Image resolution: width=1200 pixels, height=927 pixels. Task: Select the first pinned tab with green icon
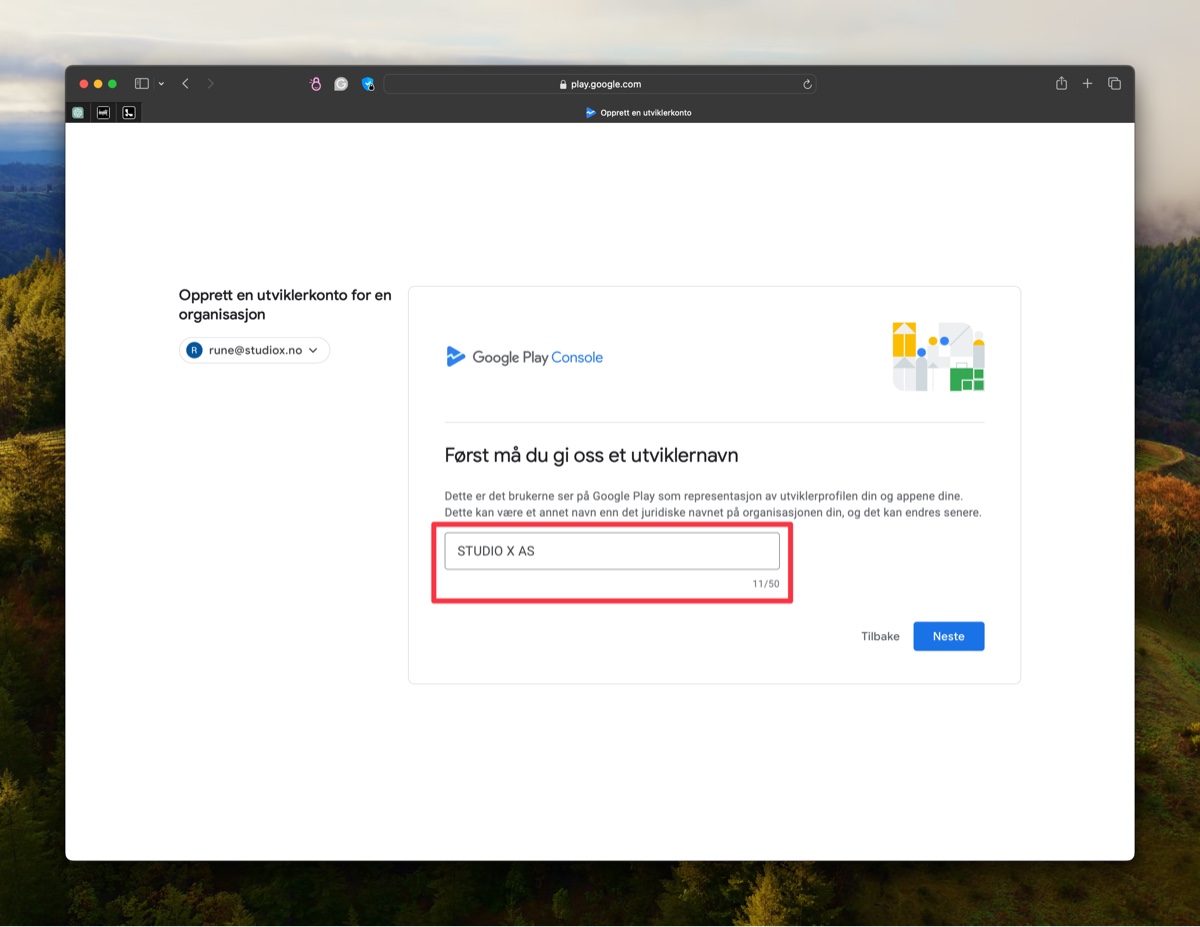(x=78, y=113)
